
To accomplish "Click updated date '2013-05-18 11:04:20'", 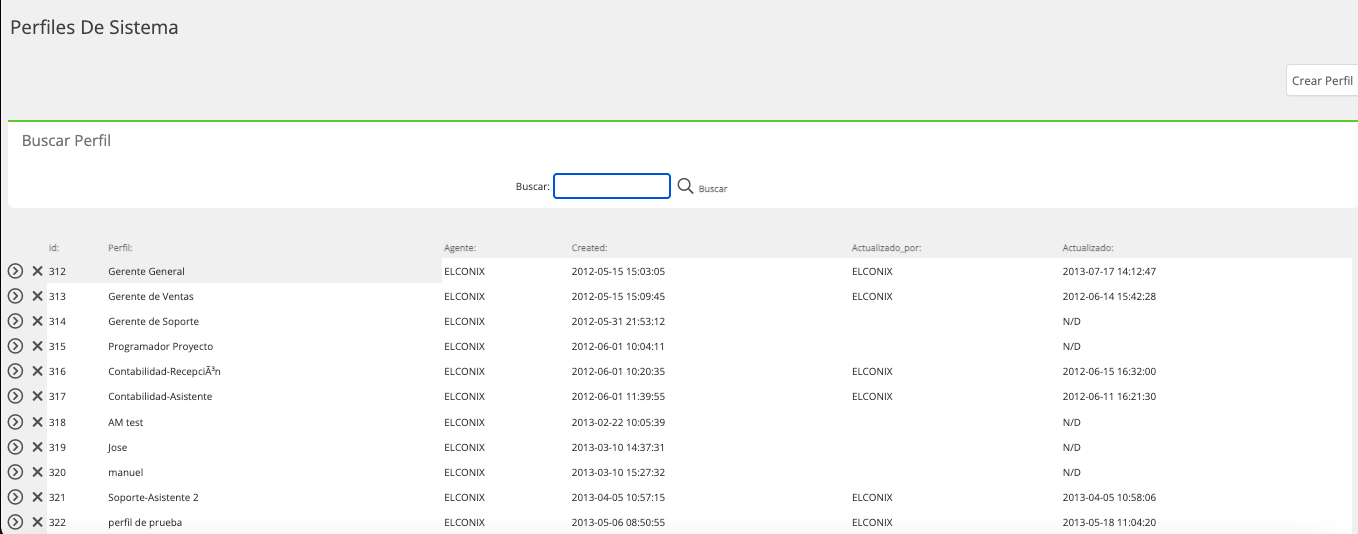I will click(x=1109, y=522).
